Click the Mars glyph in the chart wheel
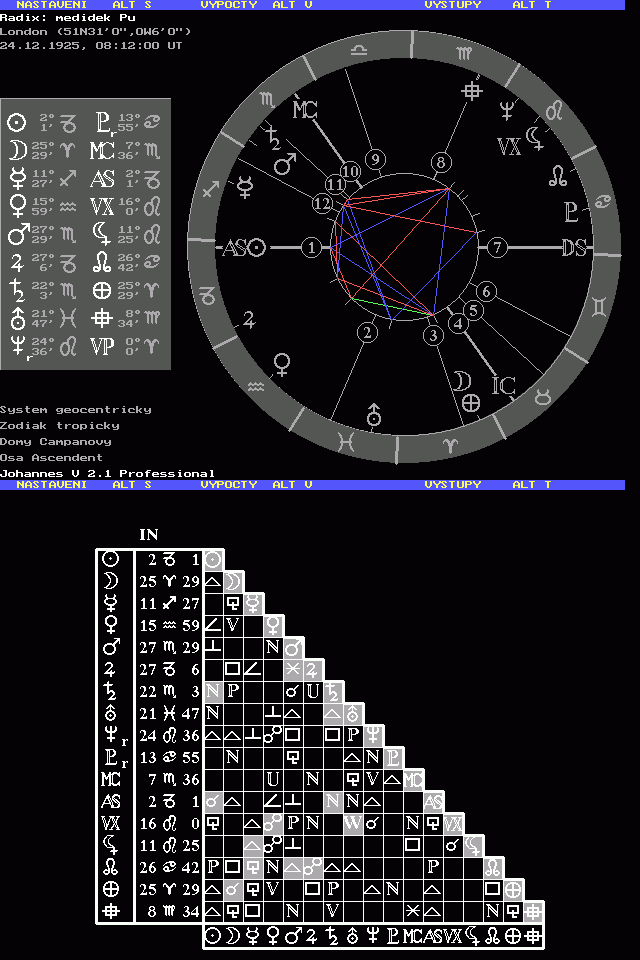The width and height of the screenshot is (640, 960). [x=285, y=164]
